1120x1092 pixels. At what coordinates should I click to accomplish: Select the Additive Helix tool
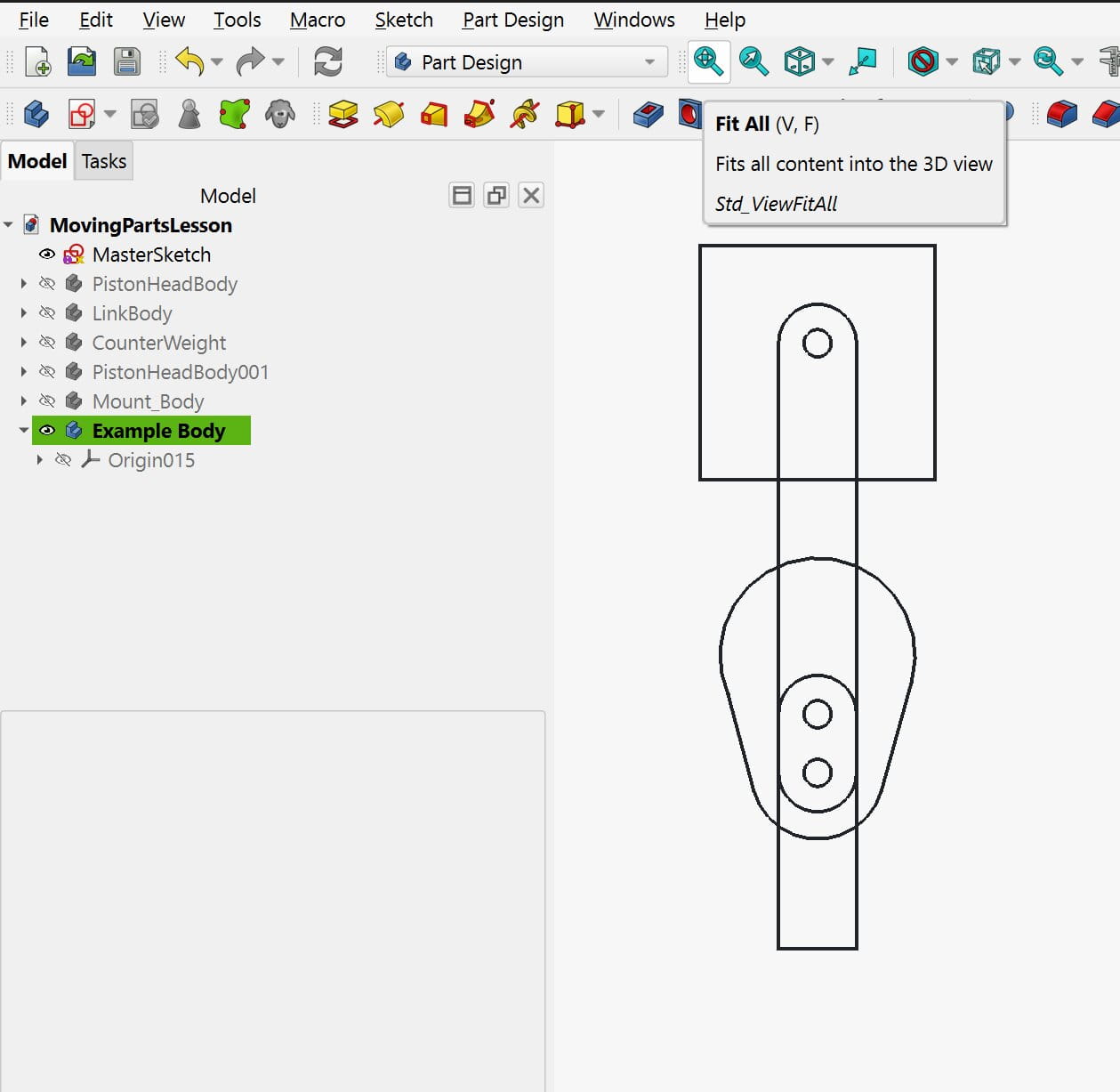click(x=525, y=114)
